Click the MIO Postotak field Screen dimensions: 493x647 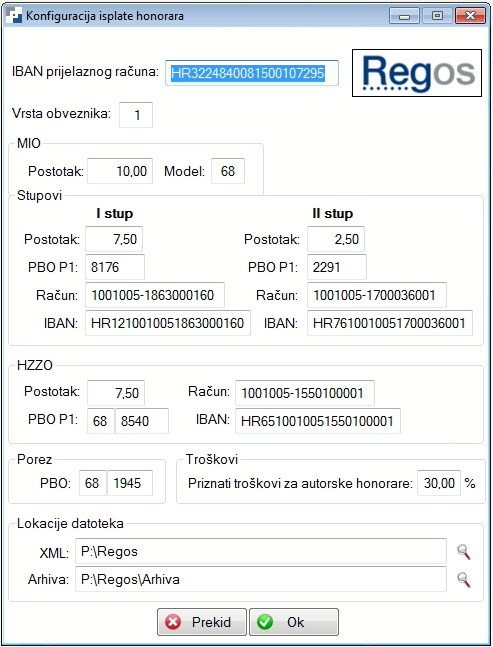pyautogui.click(x=120, y=171)
